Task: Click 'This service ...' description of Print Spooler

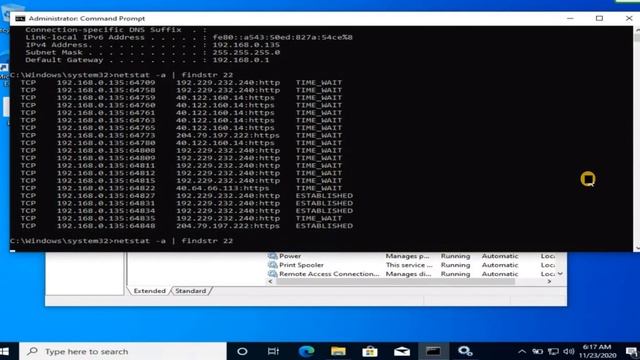Action: coord(409,265)
